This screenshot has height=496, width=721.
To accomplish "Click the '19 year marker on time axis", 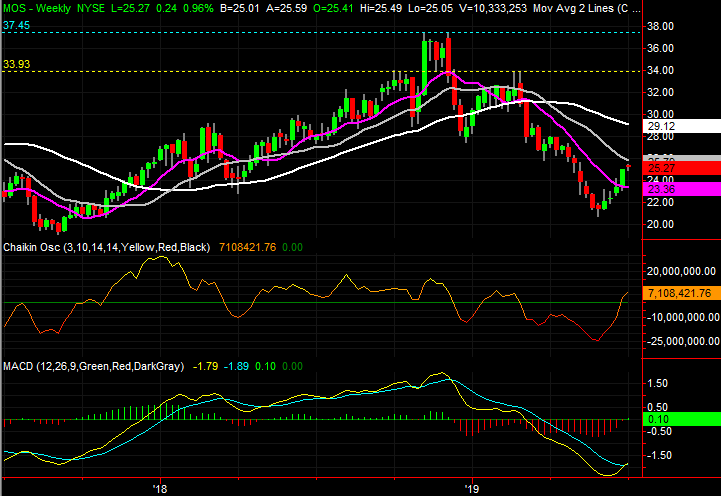I will pyautogui.click(x=472, y=488).
